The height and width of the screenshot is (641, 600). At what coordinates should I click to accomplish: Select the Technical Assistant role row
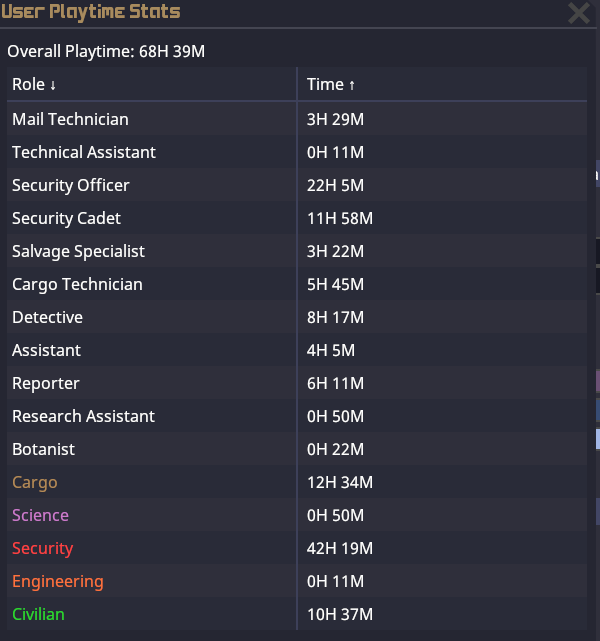(x=84, y=152)
